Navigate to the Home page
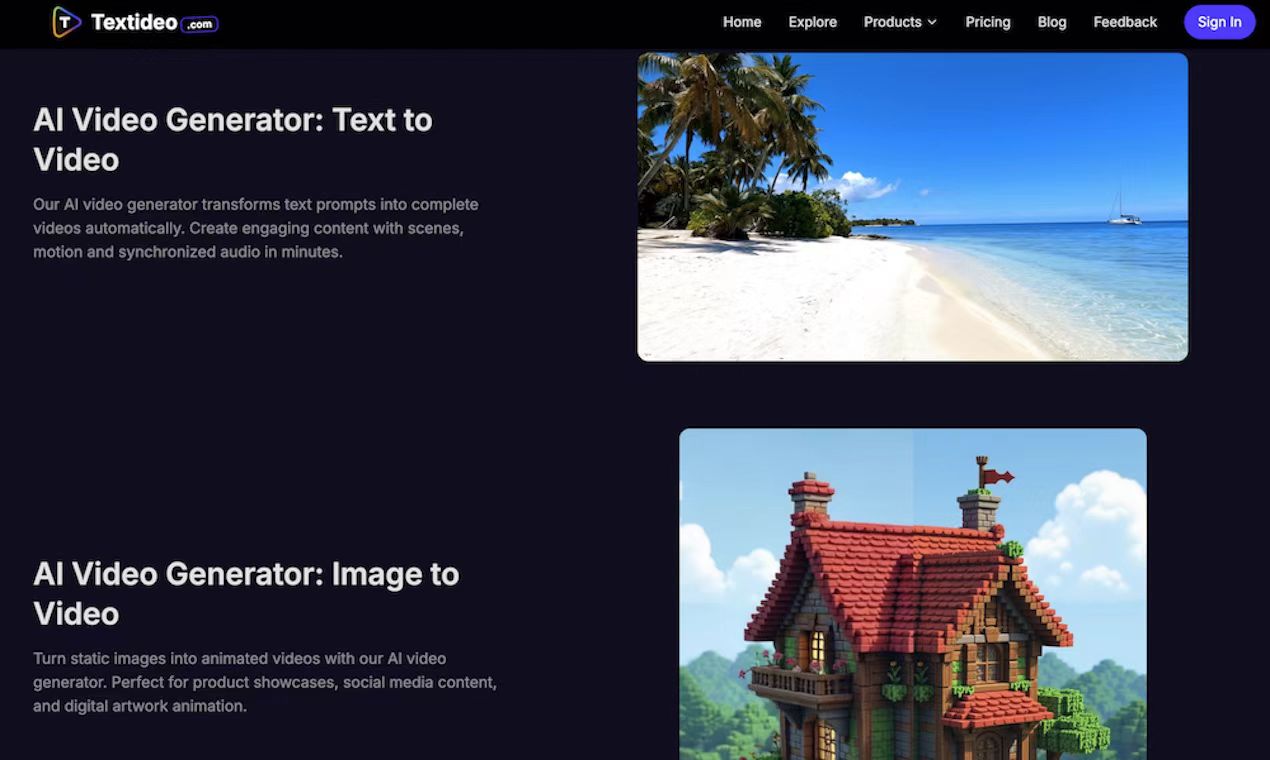The height and width of the screenshot is (760, 1270). click(741, 21)
